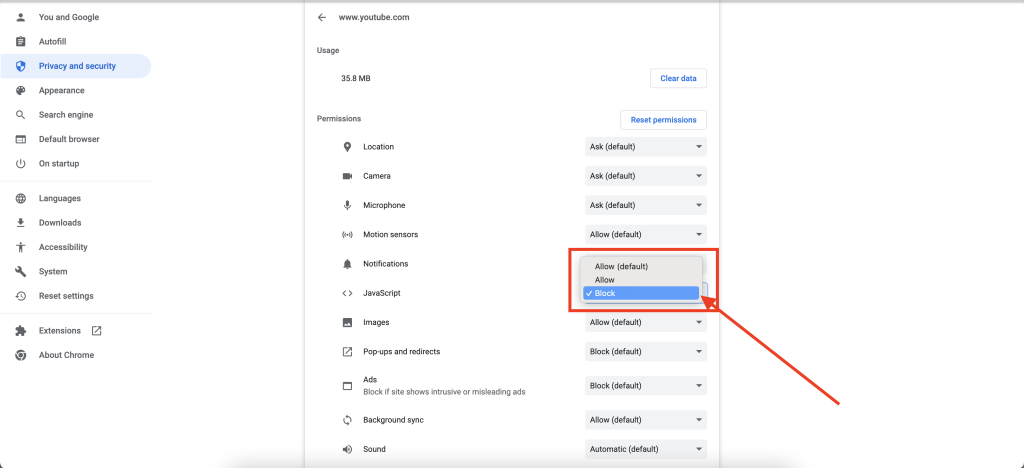The height and width of the screenshot is (468, 1024).
Task: Click the Autofill clipboard icon
Action: [20, 42]
